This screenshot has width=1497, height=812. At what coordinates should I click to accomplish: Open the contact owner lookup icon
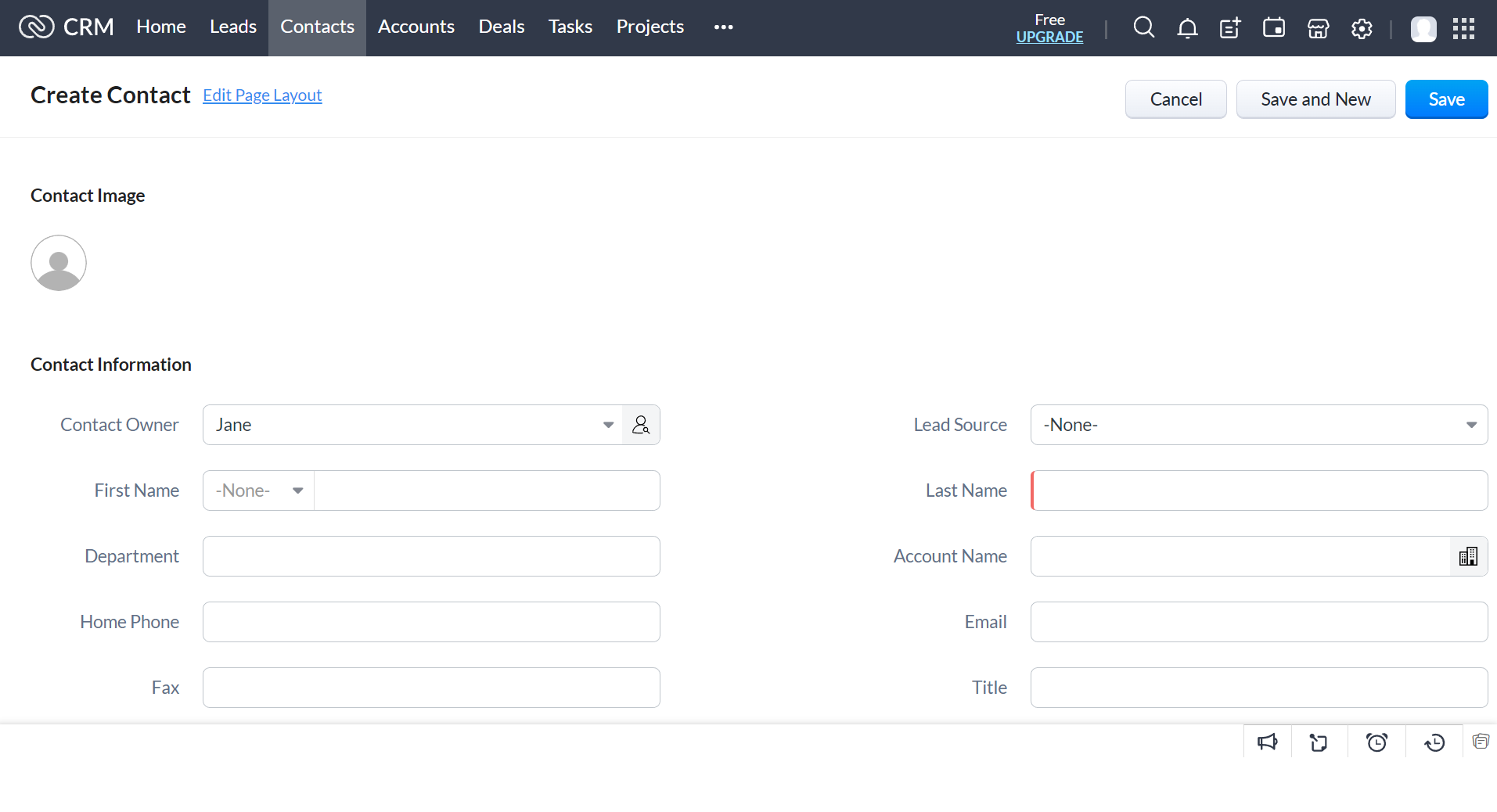641,424
